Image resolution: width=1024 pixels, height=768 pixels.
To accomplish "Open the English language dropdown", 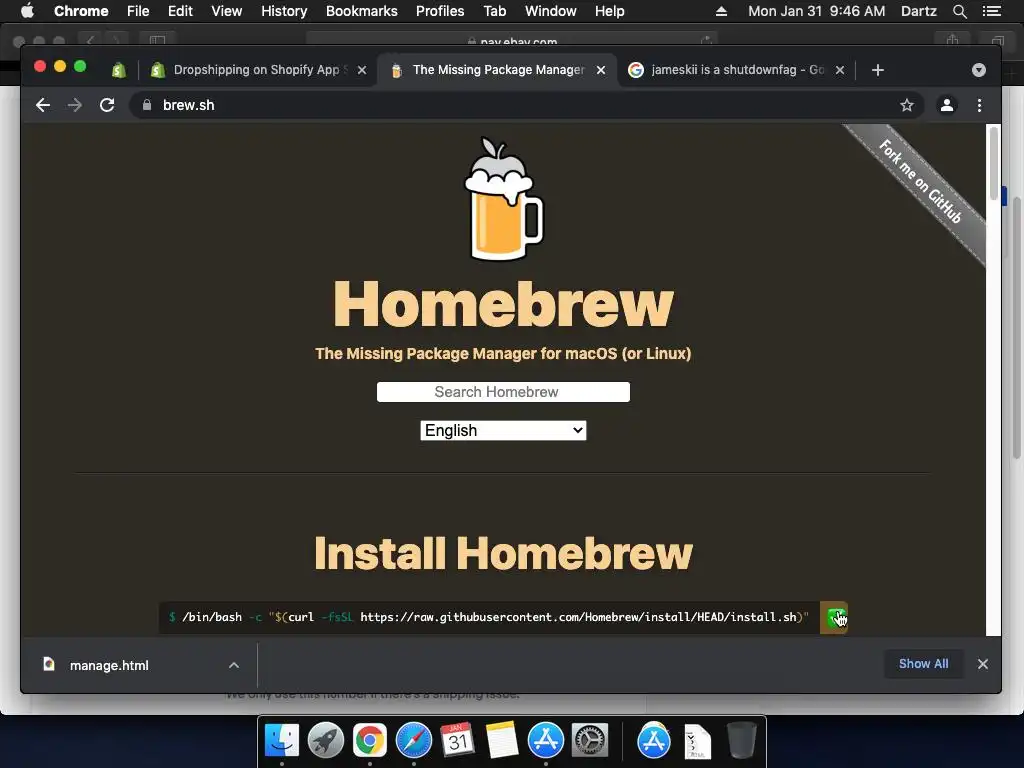I will coord(503,430).
